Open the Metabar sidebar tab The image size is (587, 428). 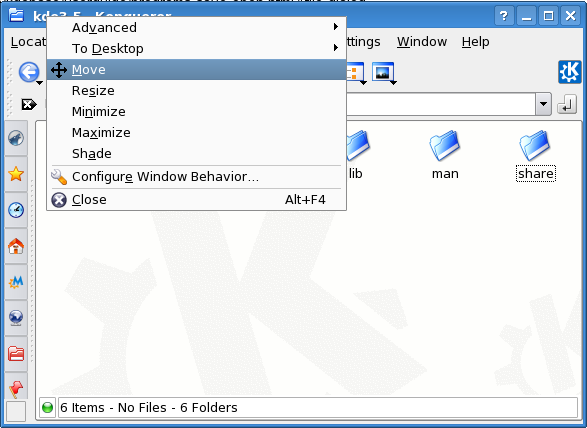16,282
